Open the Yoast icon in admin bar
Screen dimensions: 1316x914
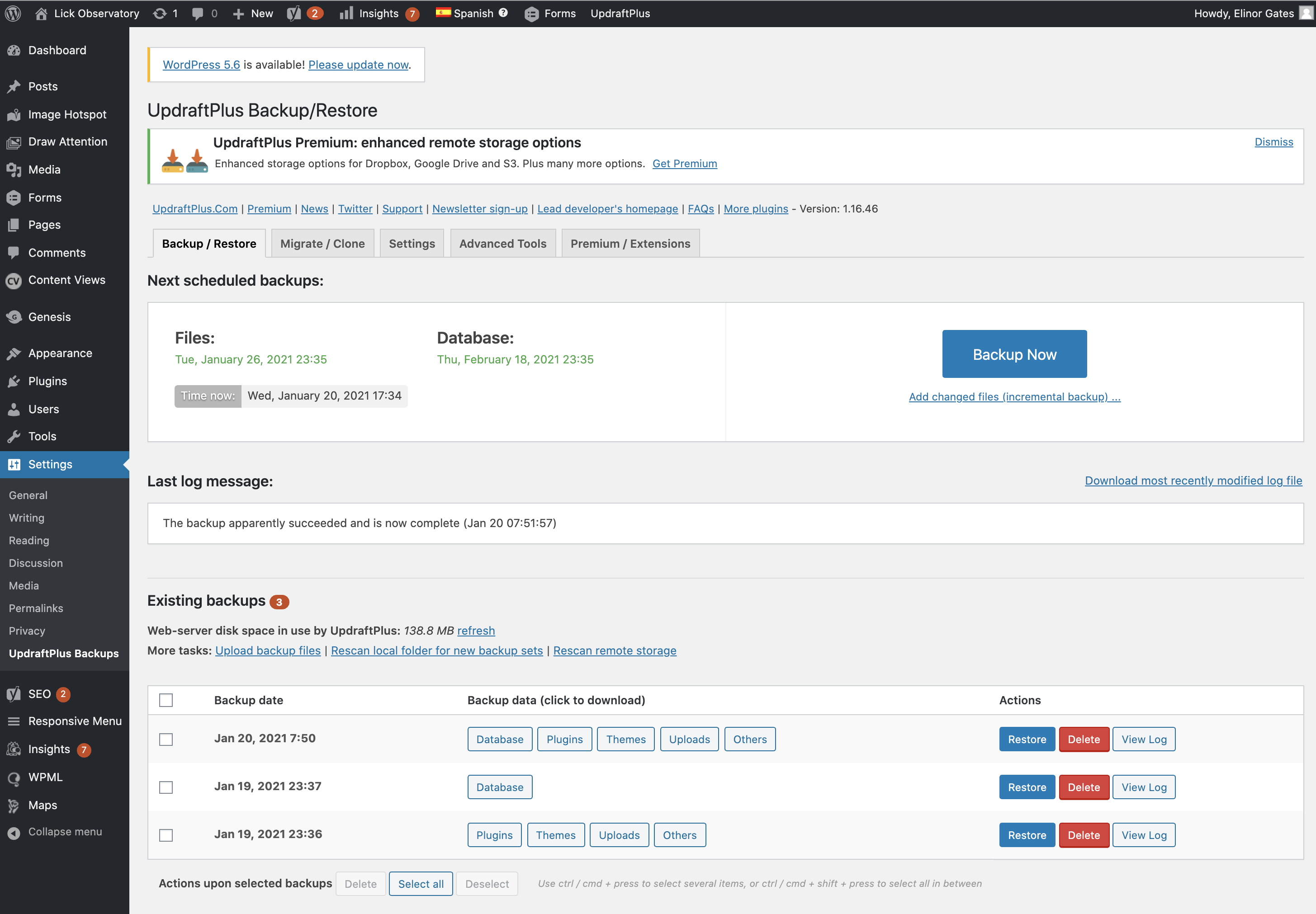[x=294, y=13]
